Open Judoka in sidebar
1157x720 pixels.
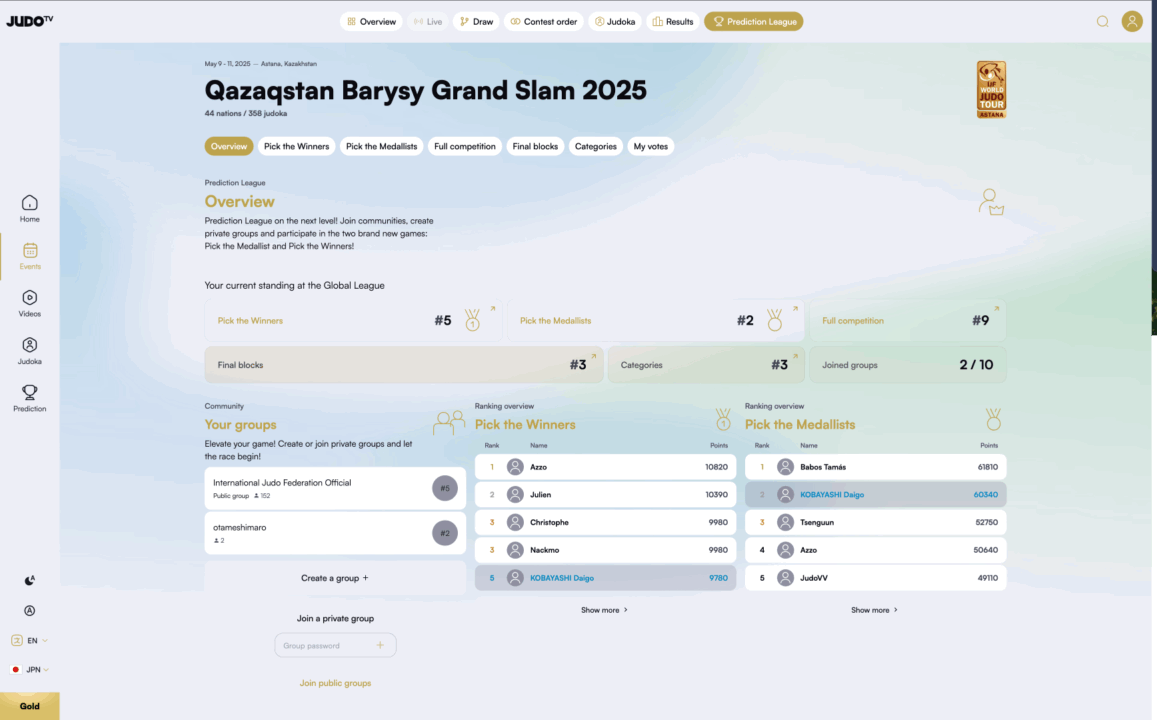(x=30, y=351)
